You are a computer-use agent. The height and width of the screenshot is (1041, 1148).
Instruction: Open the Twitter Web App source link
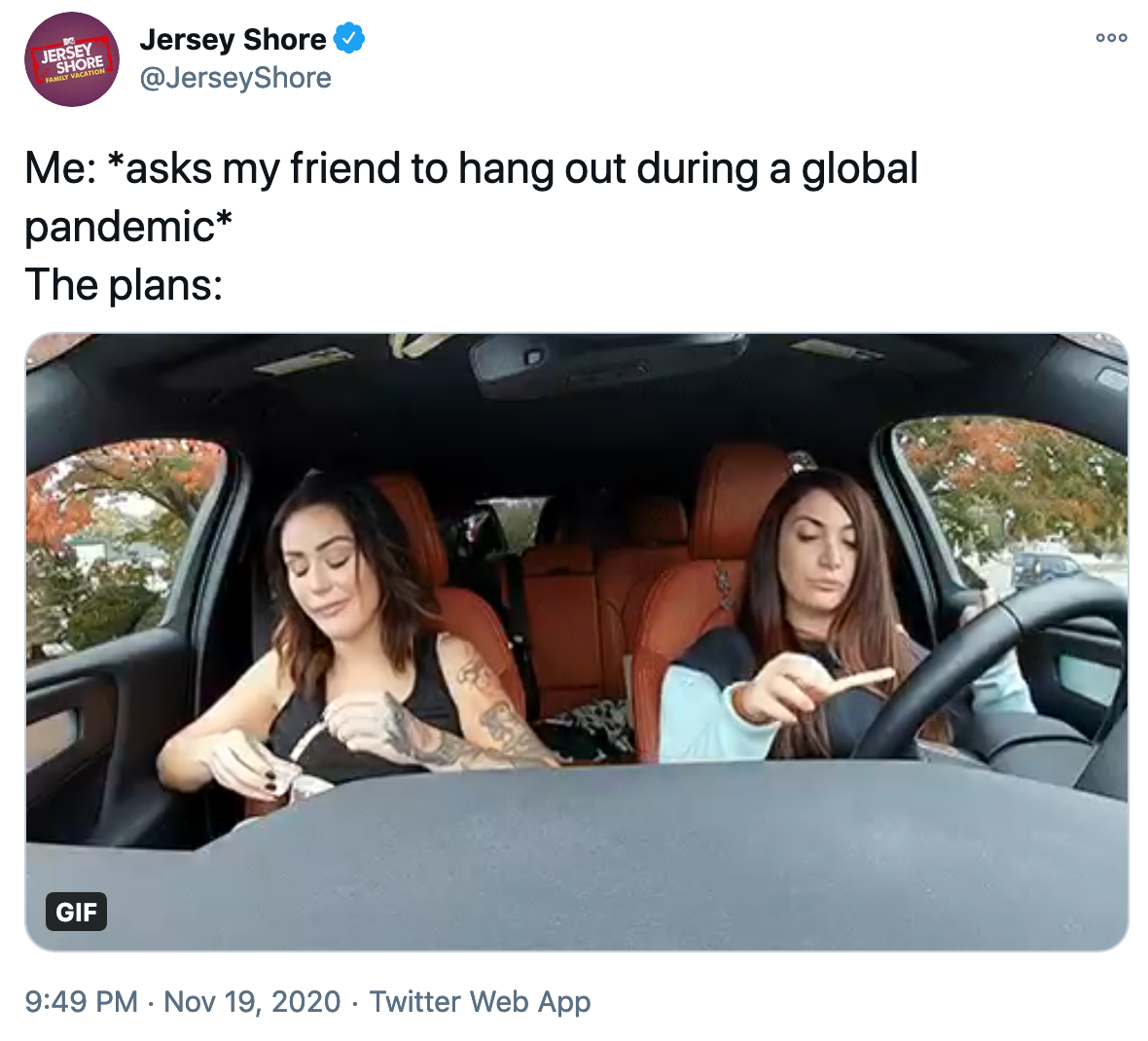click(x=480, y=1001)
